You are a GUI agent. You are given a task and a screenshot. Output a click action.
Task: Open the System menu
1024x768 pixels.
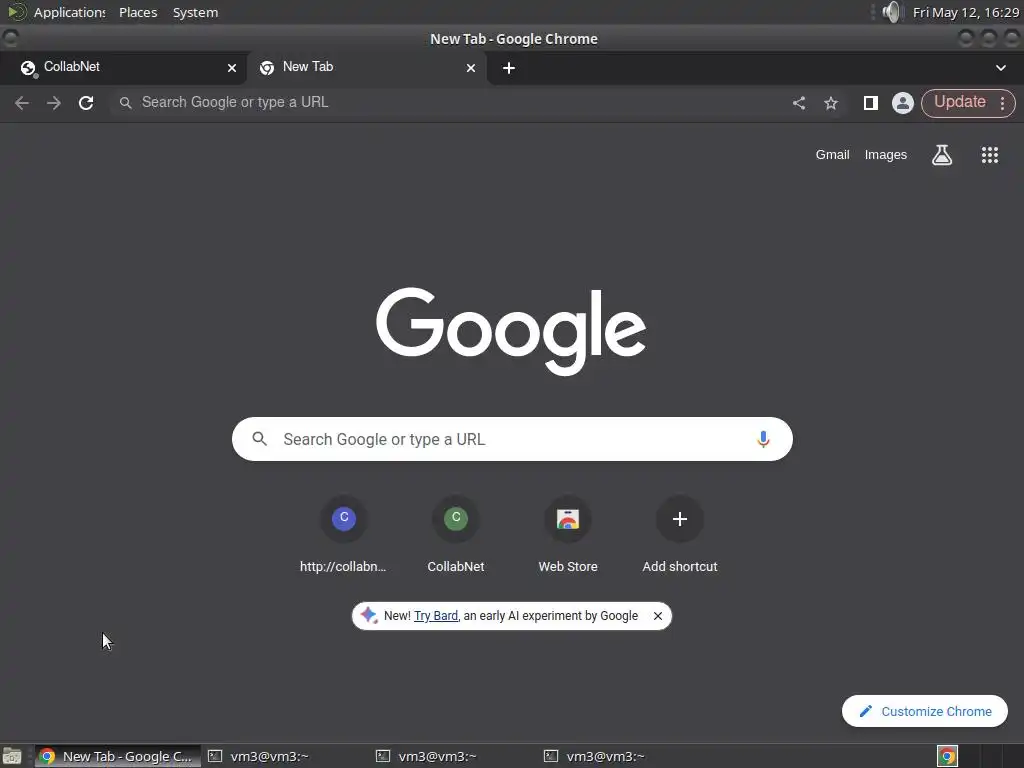coord(195,12)
